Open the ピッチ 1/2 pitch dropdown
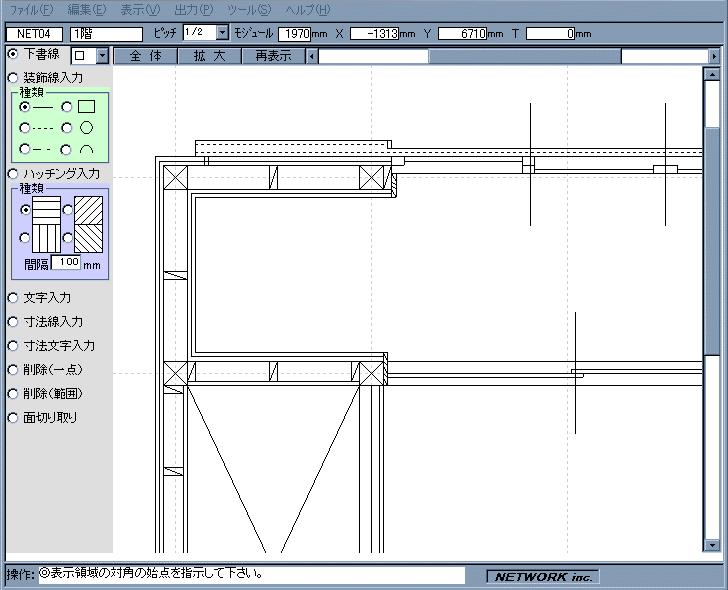Viewport: 728px width, 590px height. [222, 33]
